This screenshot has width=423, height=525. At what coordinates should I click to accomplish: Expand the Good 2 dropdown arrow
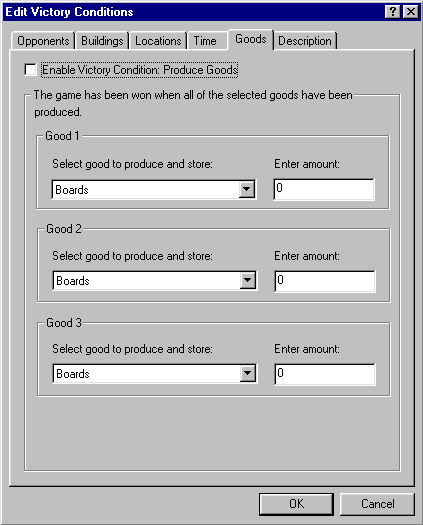point(248,280)
